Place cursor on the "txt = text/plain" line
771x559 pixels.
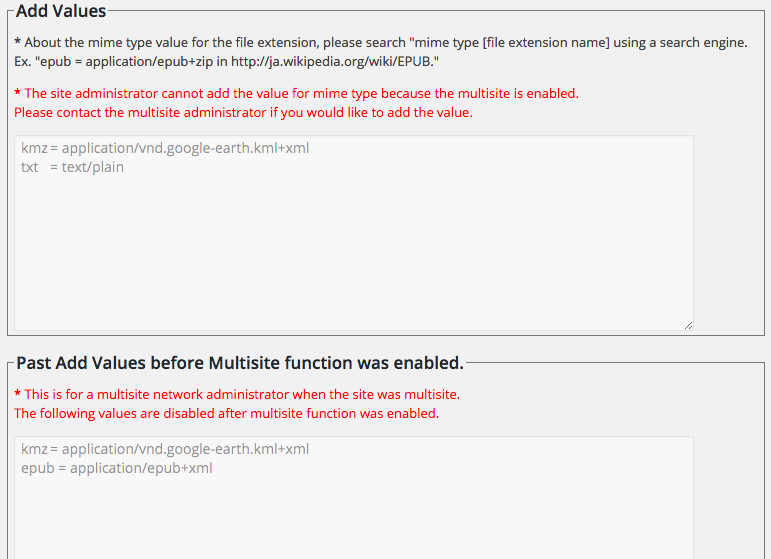[72, 167]
